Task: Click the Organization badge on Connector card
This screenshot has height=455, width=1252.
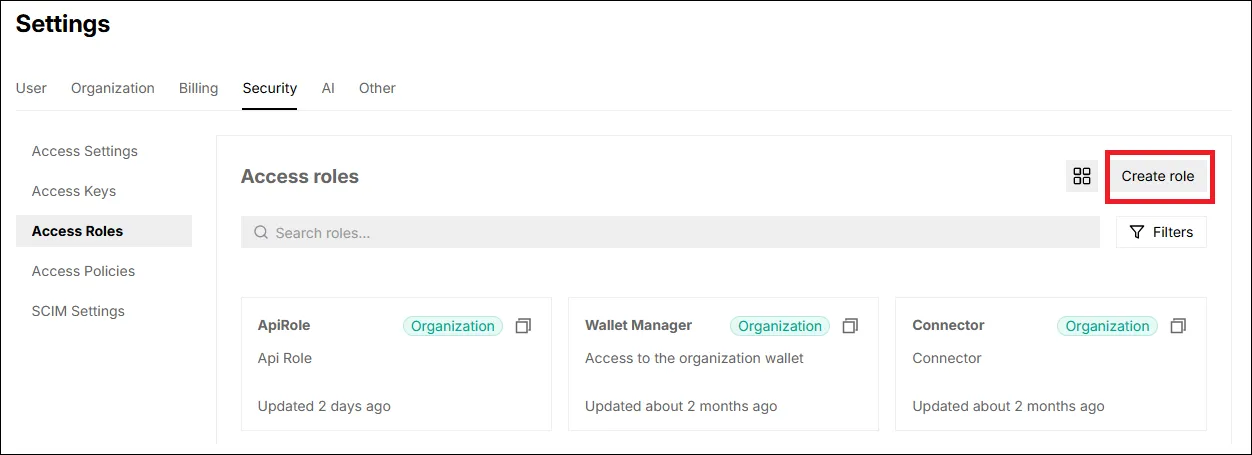Action: tap(1107, 326)
